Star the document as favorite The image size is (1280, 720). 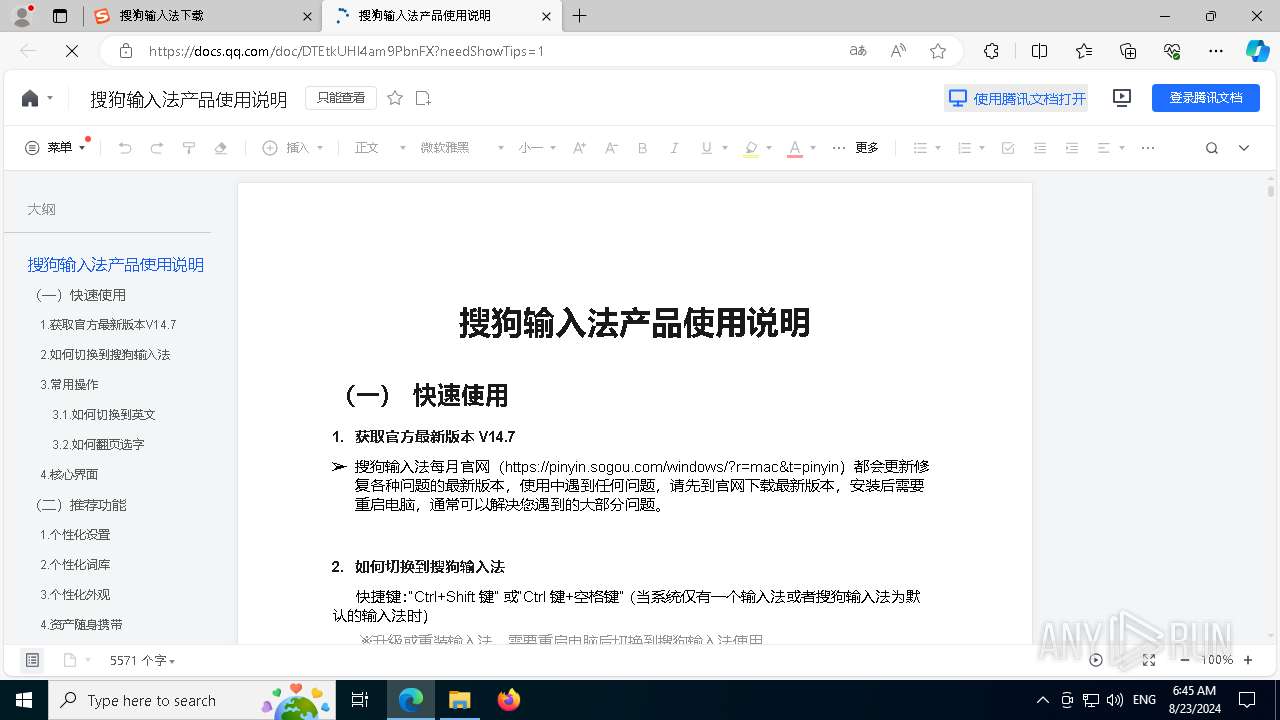(395, 98)
